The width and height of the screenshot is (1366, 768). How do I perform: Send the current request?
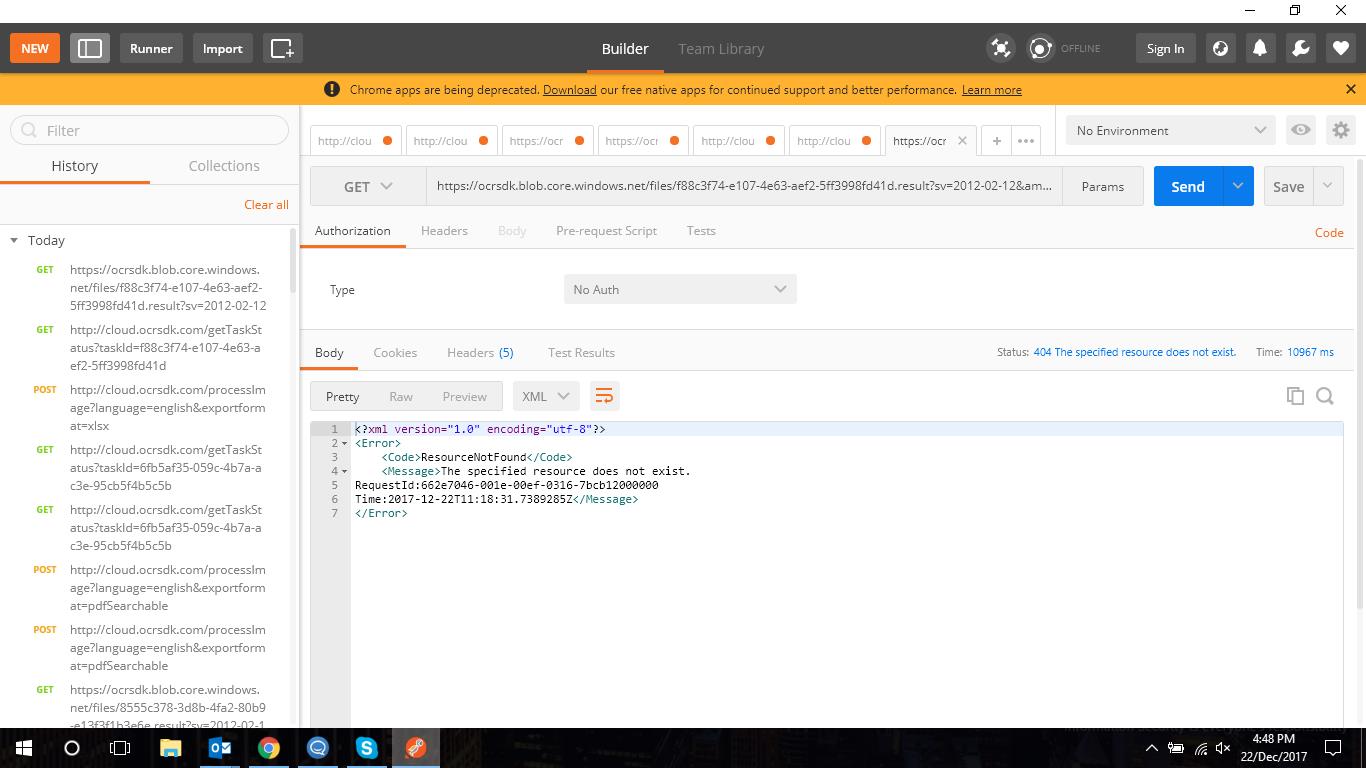1187,186
